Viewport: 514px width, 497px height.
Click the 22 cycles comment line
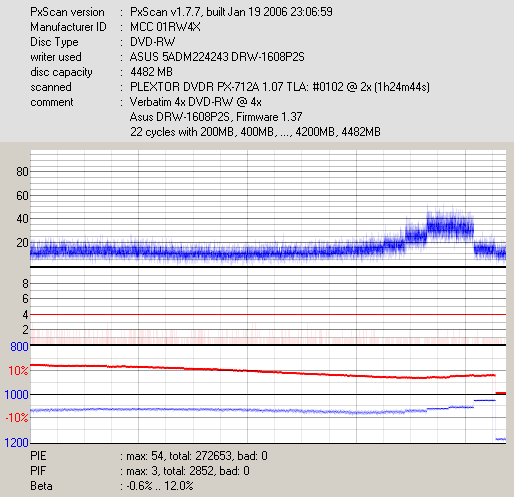(255, 132)
